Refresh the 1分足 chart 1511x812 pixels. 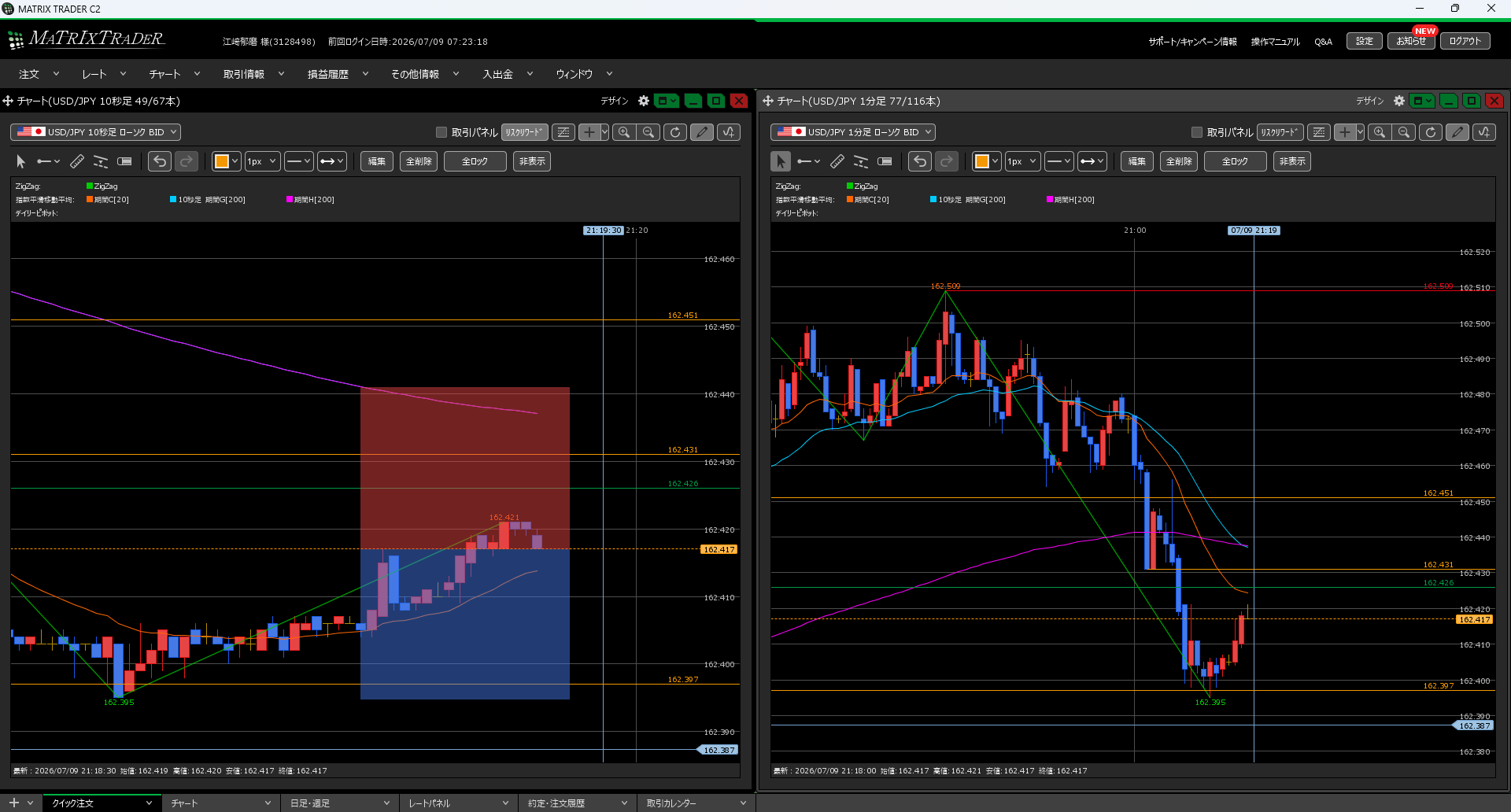(1431, 132)
